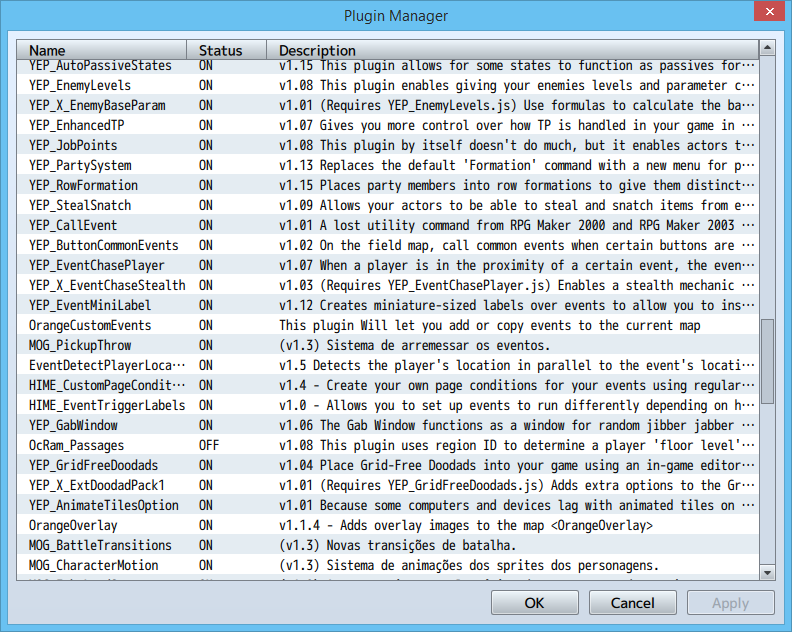Select the OrangeCustomEvents plugin

coord(388,325)
